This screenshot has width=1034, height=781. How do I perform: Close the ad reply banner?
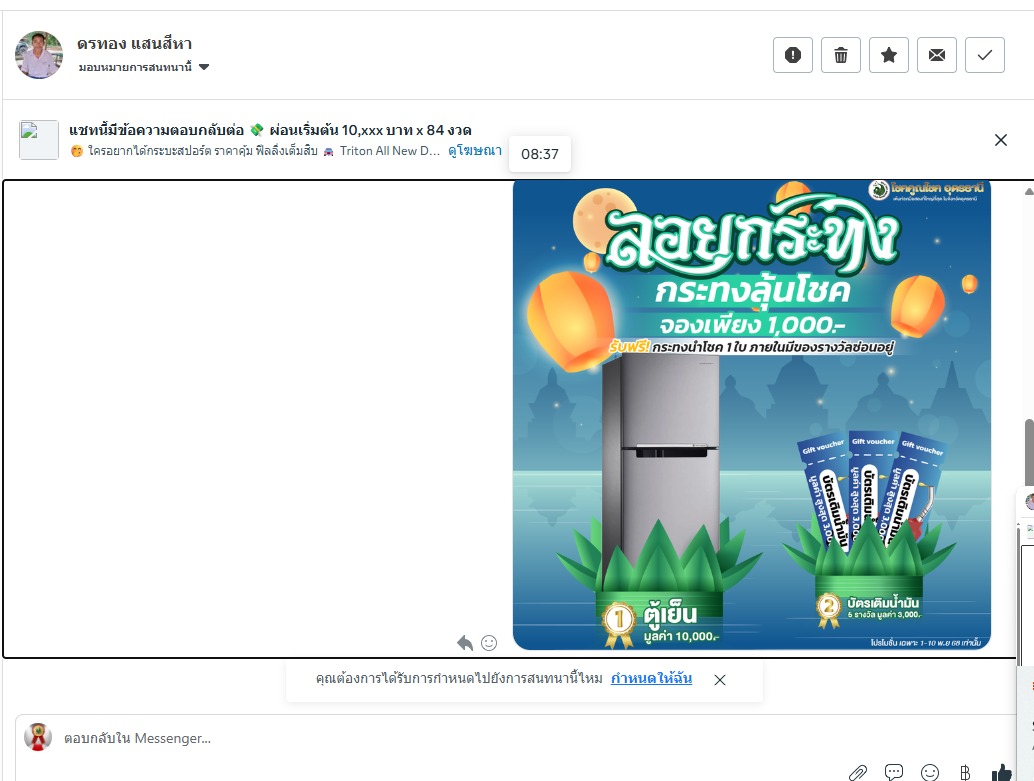(x=1000, y=140)
